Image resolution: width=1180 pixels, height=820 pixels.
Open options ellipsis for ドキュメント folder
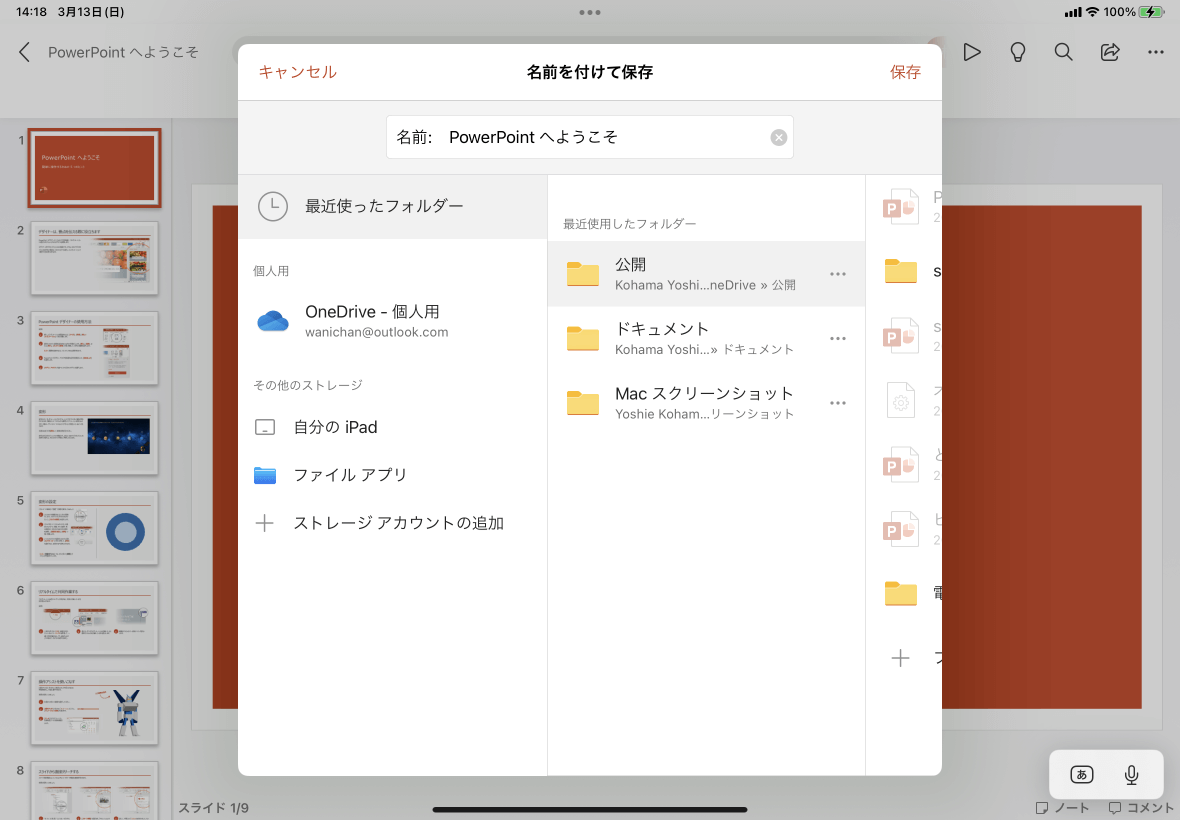point(838,339)
